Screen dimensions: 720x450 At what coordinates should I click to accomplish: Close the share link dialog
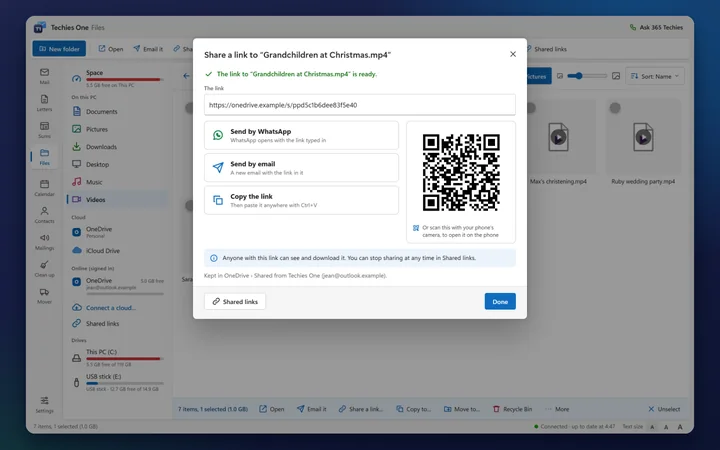pyautogui.click(x=512, y=54)
